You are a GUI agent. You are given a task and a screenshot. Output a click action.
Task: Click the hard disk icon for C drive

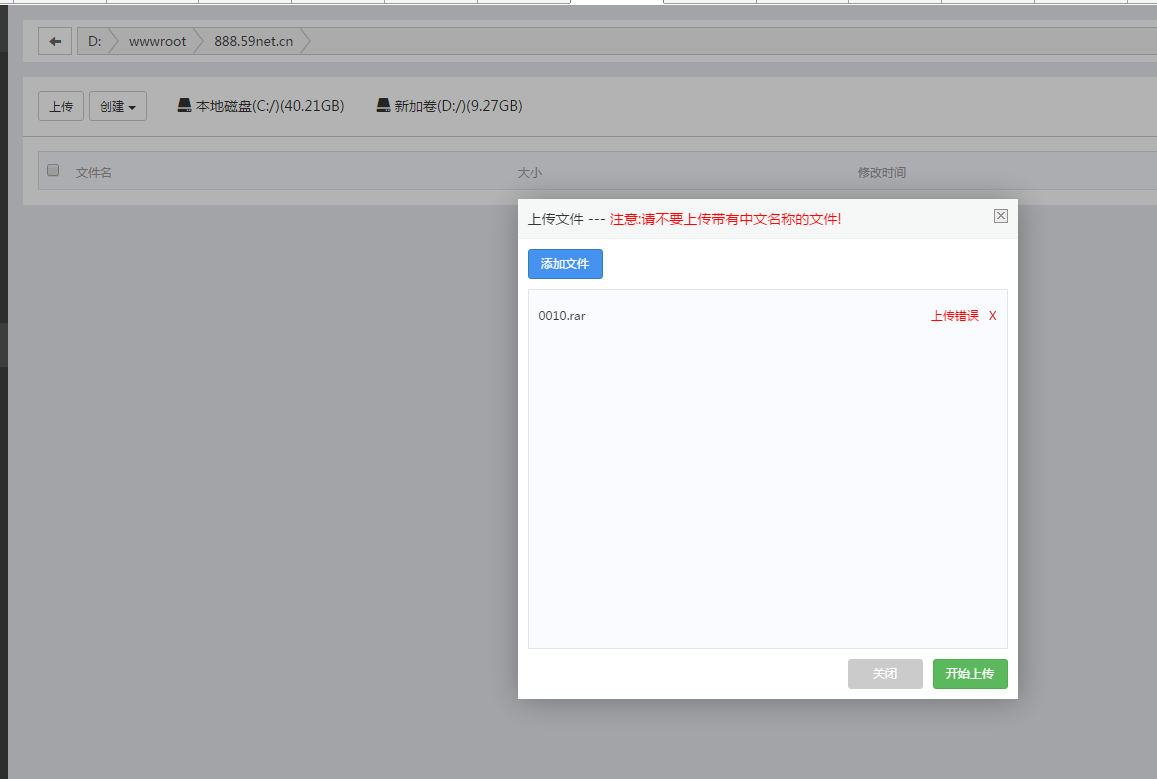(184, 105)
